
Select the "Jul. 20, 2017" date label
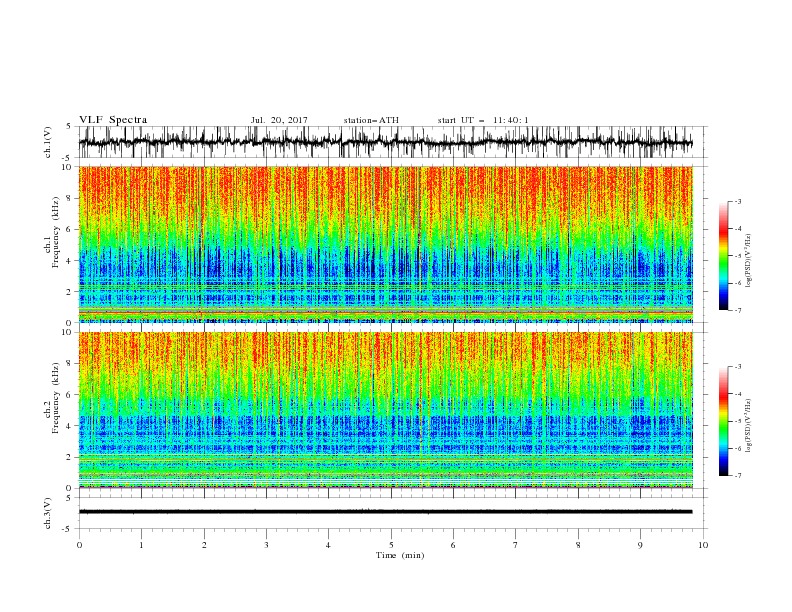coord(279,120)
